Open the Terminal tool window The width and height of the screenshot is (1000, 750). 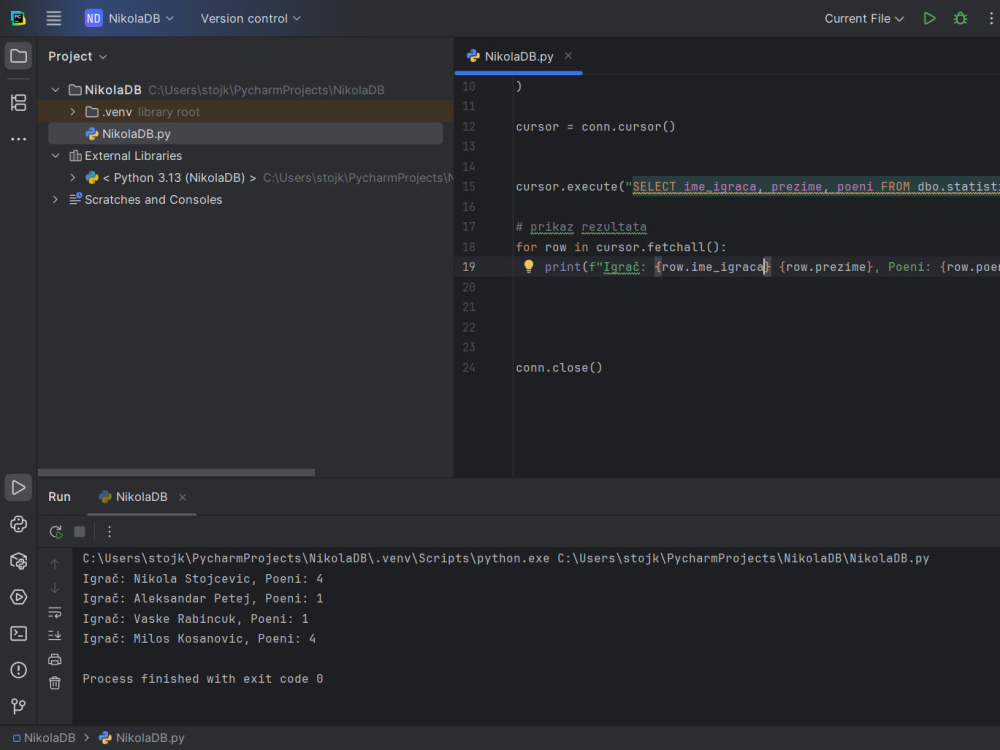(18, 633)
